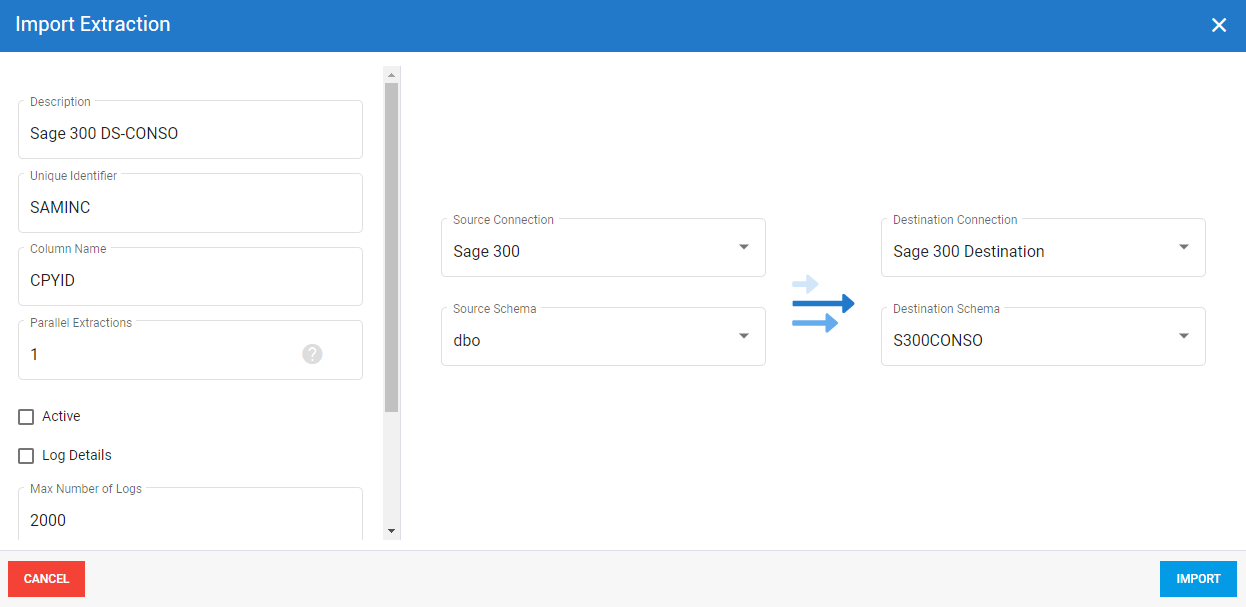Click the scrollbar down arrow
The image size is (1246, 607).
[x=392, y=531]
